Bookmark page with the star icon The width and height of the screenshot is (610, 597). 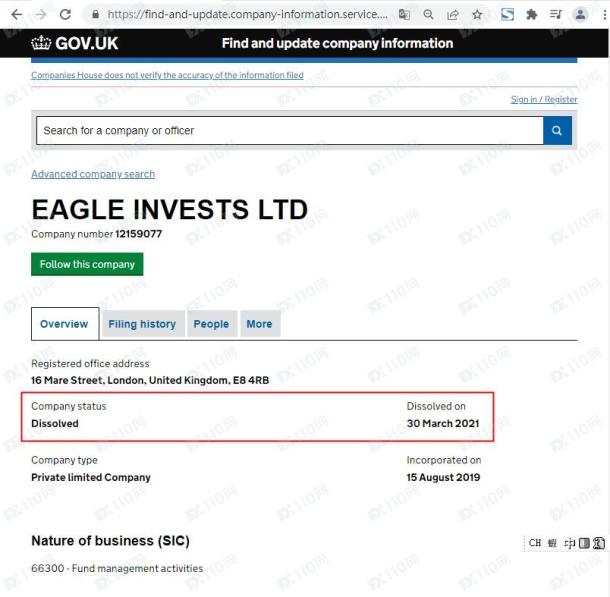click(477, 15)
